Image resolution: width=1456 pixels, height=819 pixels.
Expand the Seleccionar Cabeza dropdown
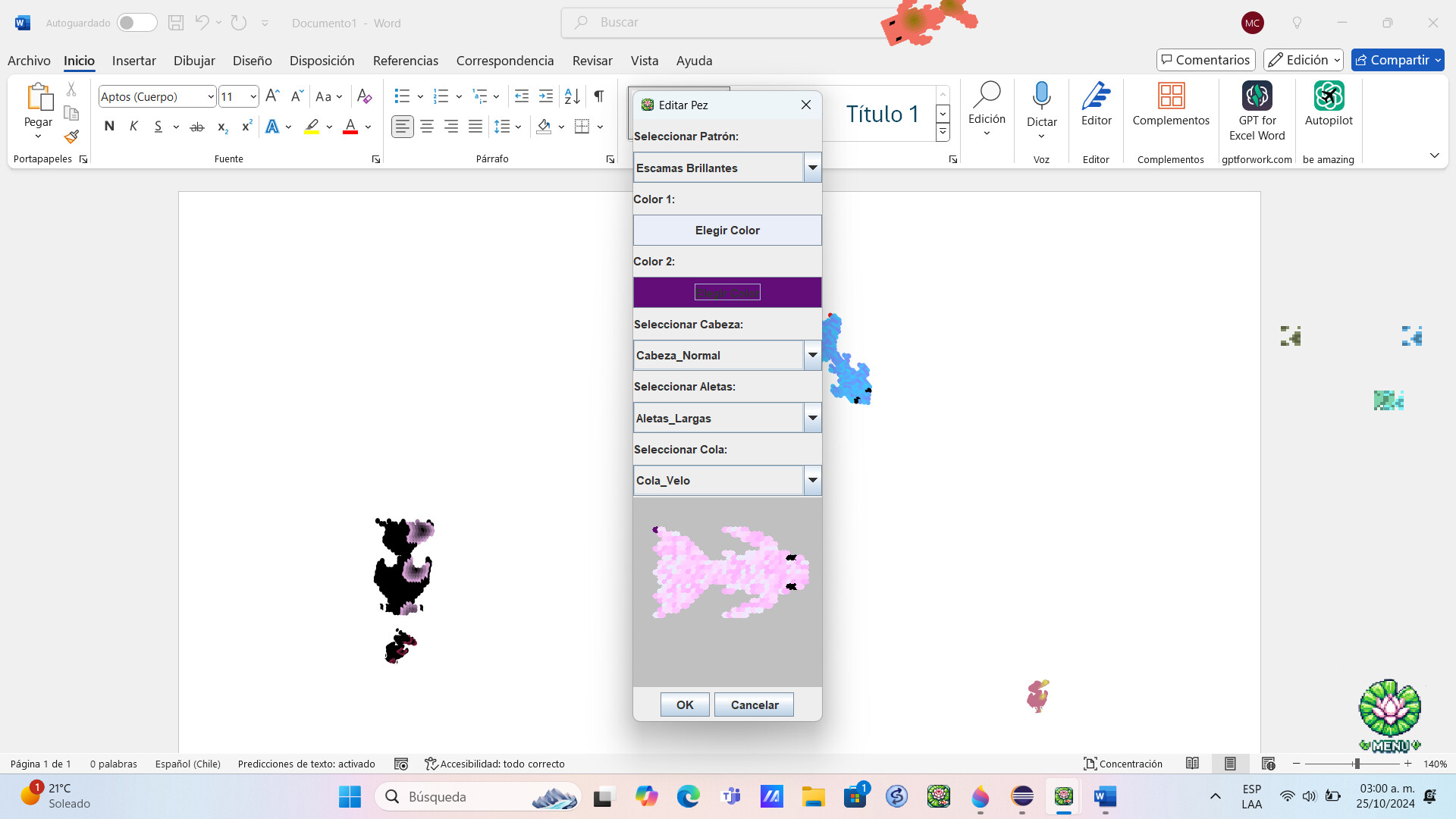pyautogui.click(x=813, y=355)
